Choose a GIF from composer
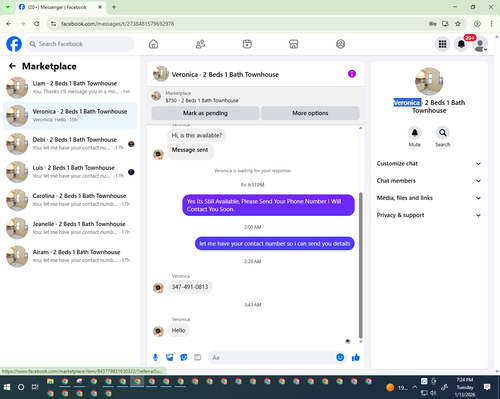The image size is (500, 399). pyautogui.click(x=198, y=358)
